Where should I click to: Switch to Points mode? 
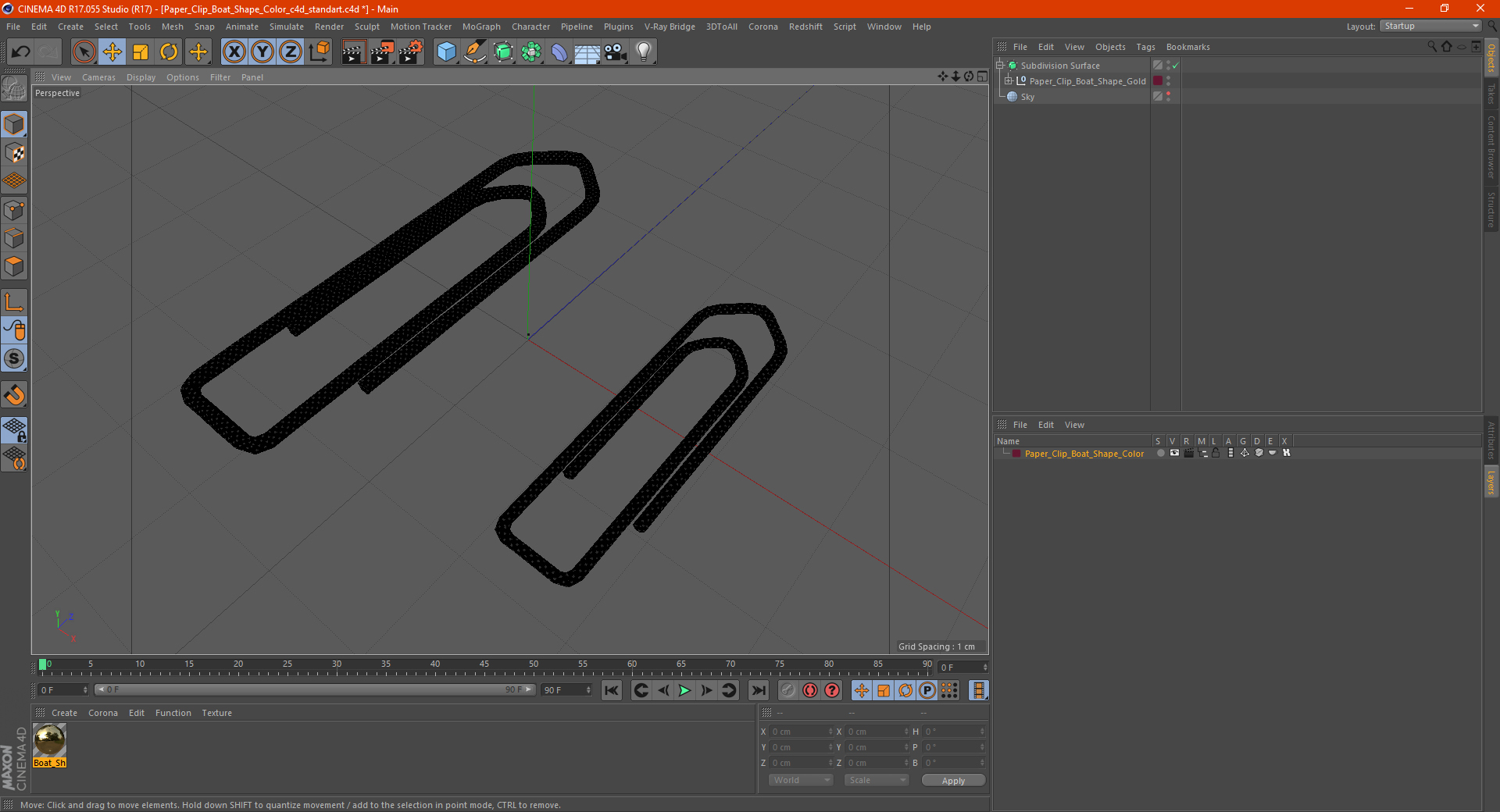(14, 210)
